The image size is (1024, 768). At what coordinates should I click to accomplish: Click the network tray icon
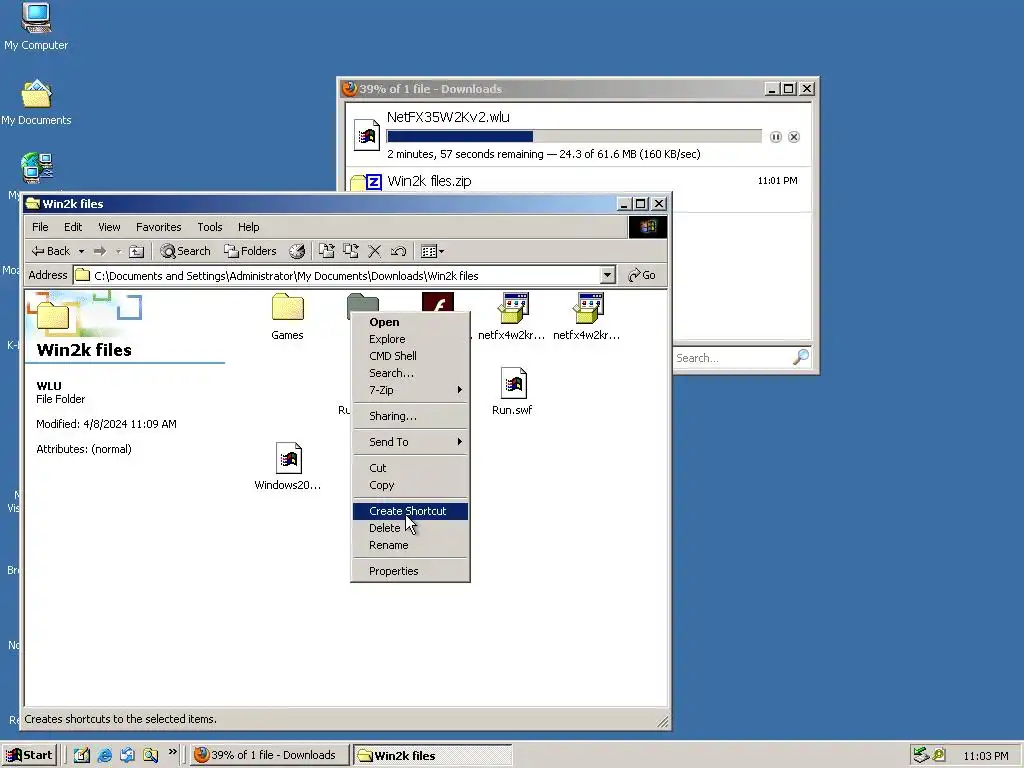click(x=921, y=755)
